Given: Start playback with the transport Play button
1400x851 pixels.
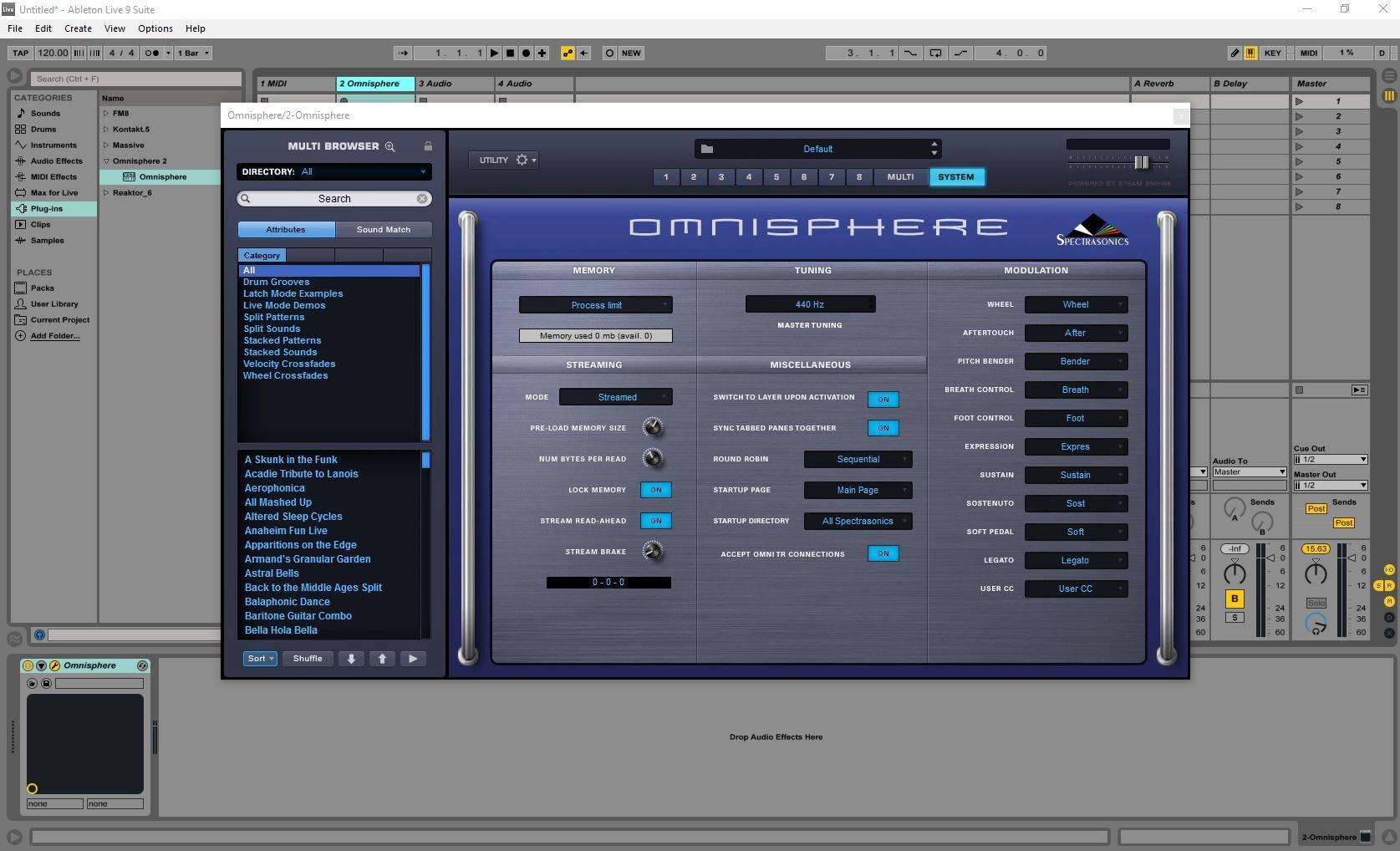Looking at the screenshot, I should [494, 53].
